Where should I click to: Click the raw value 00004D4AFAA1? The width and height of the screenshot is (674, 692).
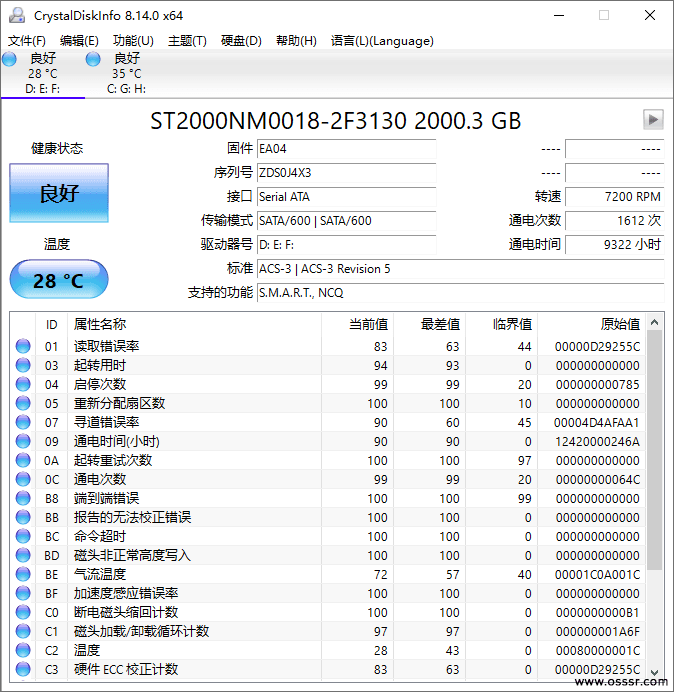pyautogui.click(x=597, y=422)
